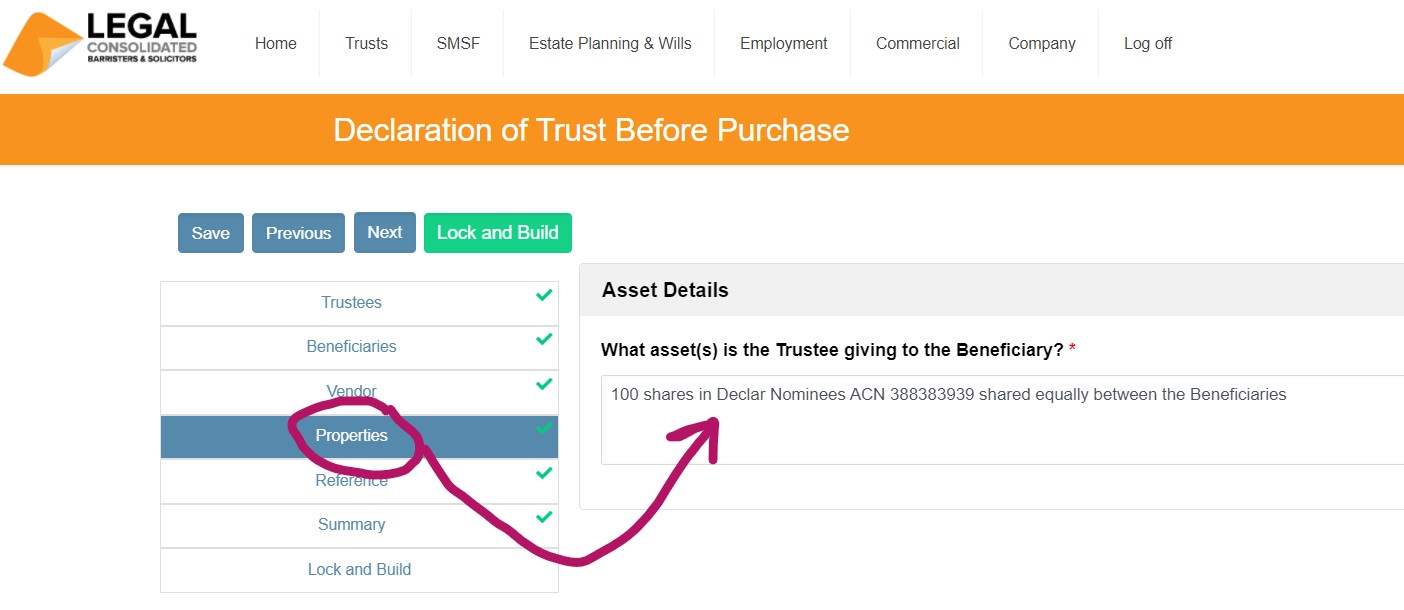Select the Trustees section in the sidebar
This screenshot has width=1404, height=610.
(x=351, y=302)
